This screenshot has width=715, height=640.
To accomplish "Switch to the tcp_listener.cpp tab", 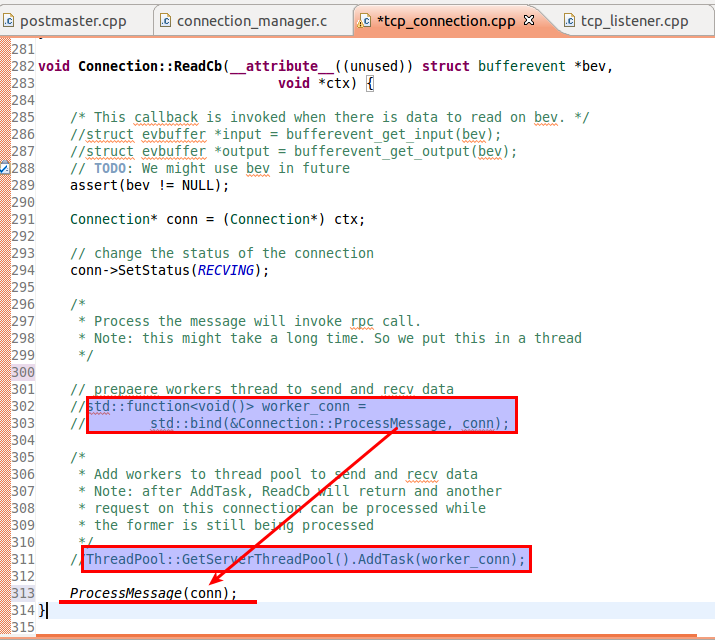I will pyautogui.click(x=636, y=20).
